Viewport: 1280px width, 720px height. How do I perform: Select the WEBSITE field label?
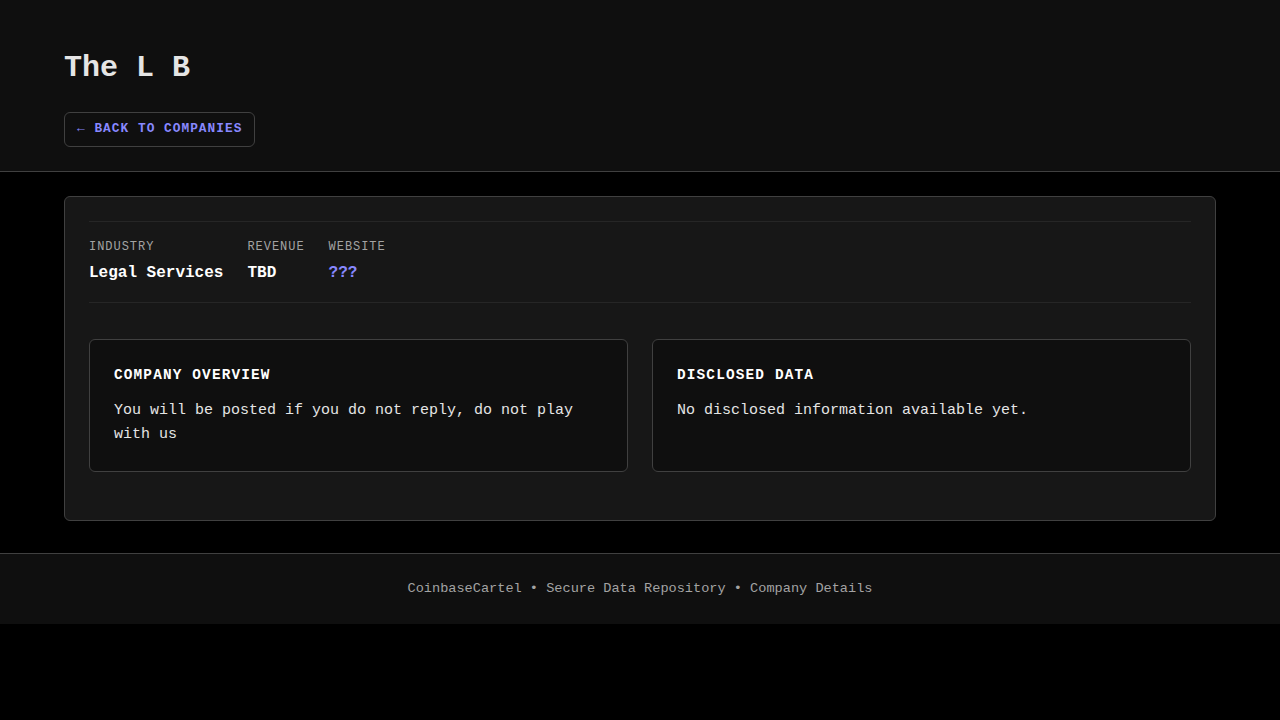coord(356,246)
